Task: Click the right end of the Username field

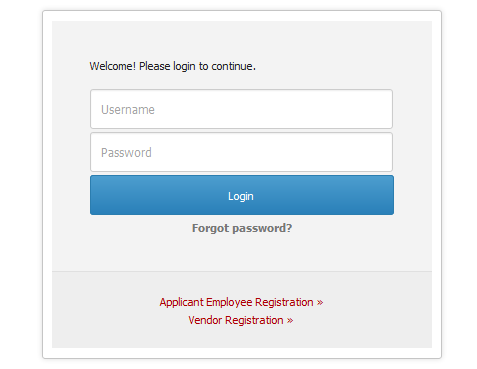Action: pyautogui.click(x=383, y=109)
